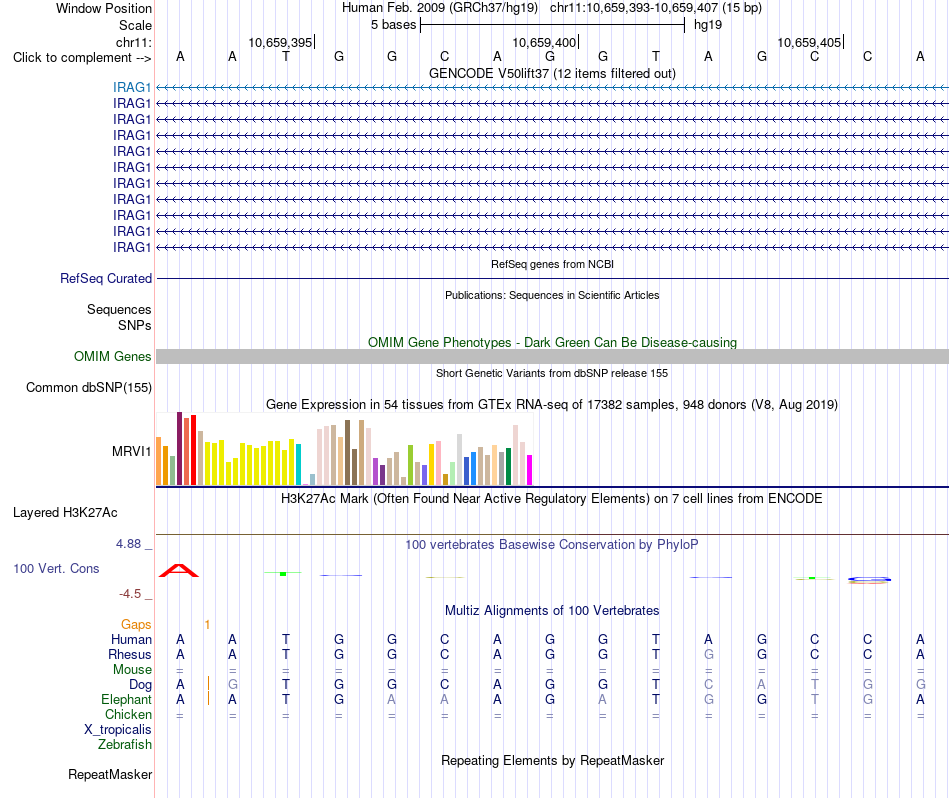
Task: Click the dark green bar in GTEx chart
Action: click(508, 467)
